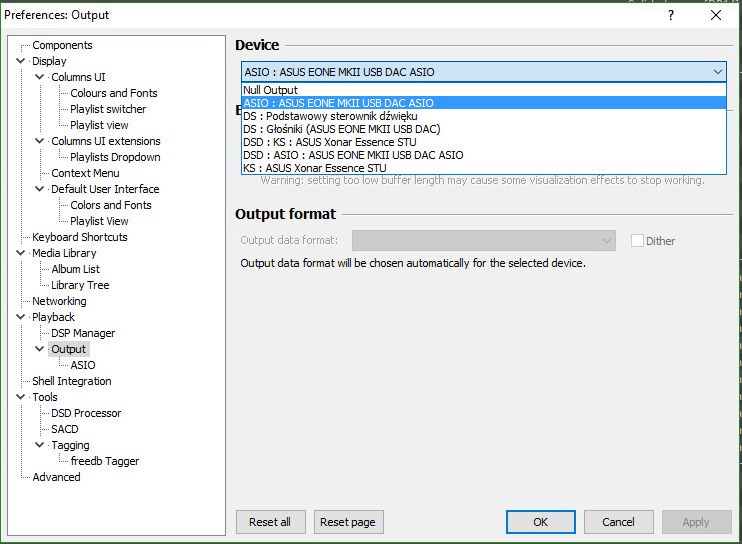The width and height of the screenshot is (742, 544).
Task: Open ASIO page under Output
Action: click(83, 365)
